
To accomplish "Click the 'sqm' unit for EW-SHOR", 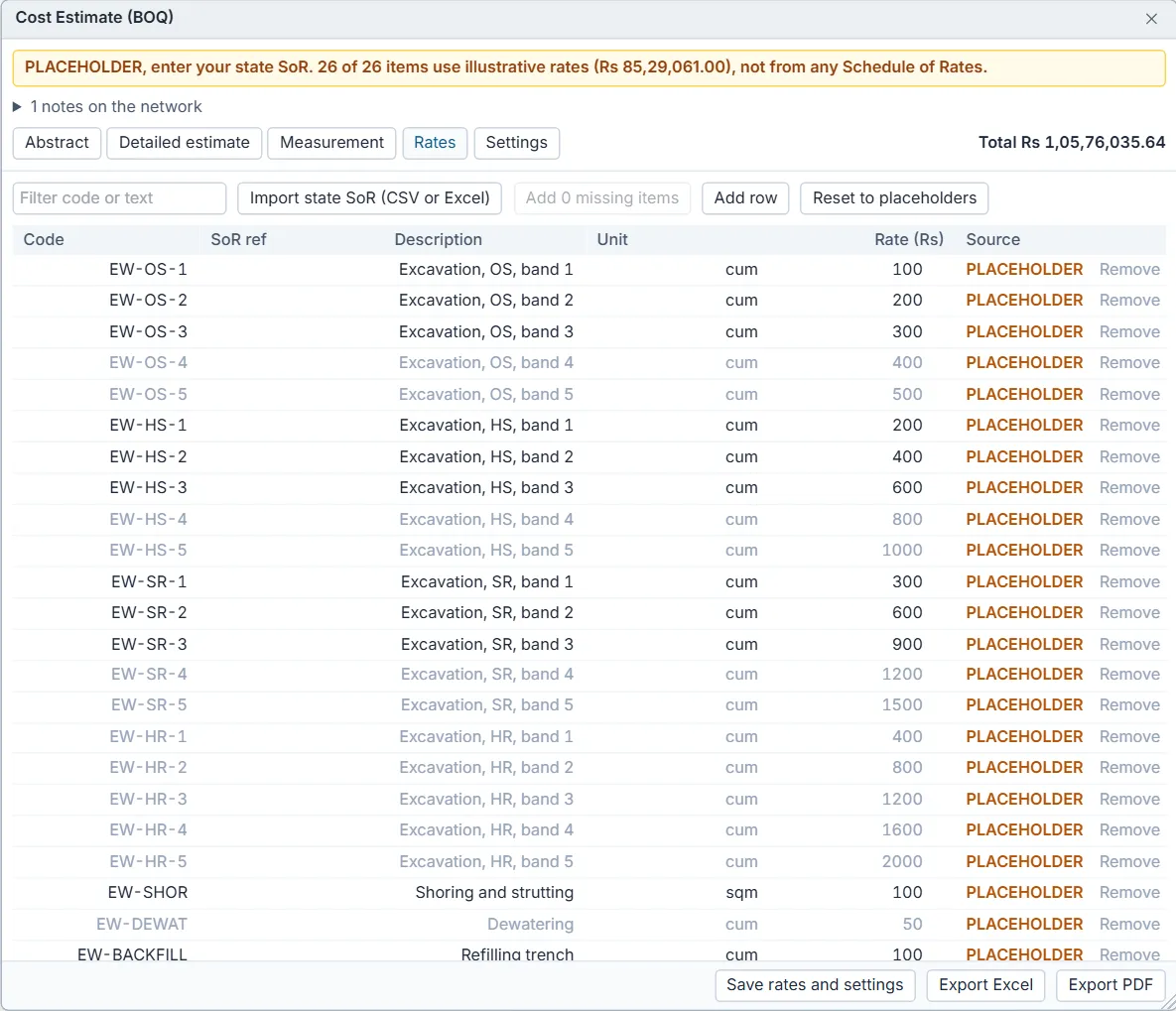I will [x=741, y=893].
